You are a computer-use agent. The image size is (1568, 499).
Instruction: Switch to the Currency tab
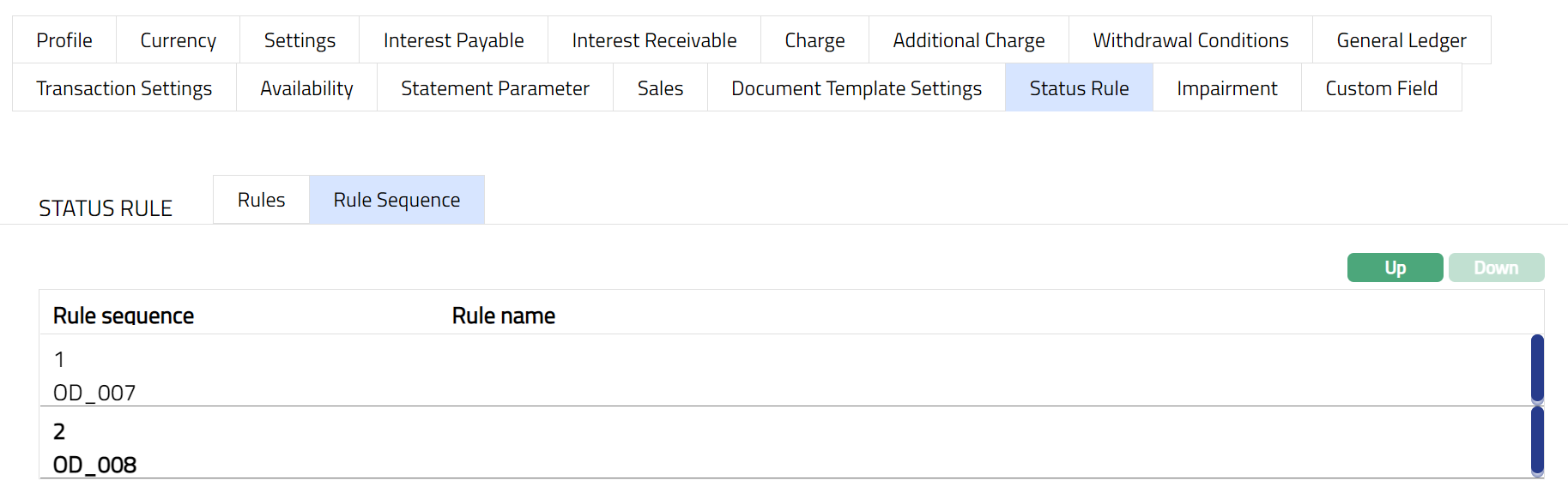coord(178,40)
